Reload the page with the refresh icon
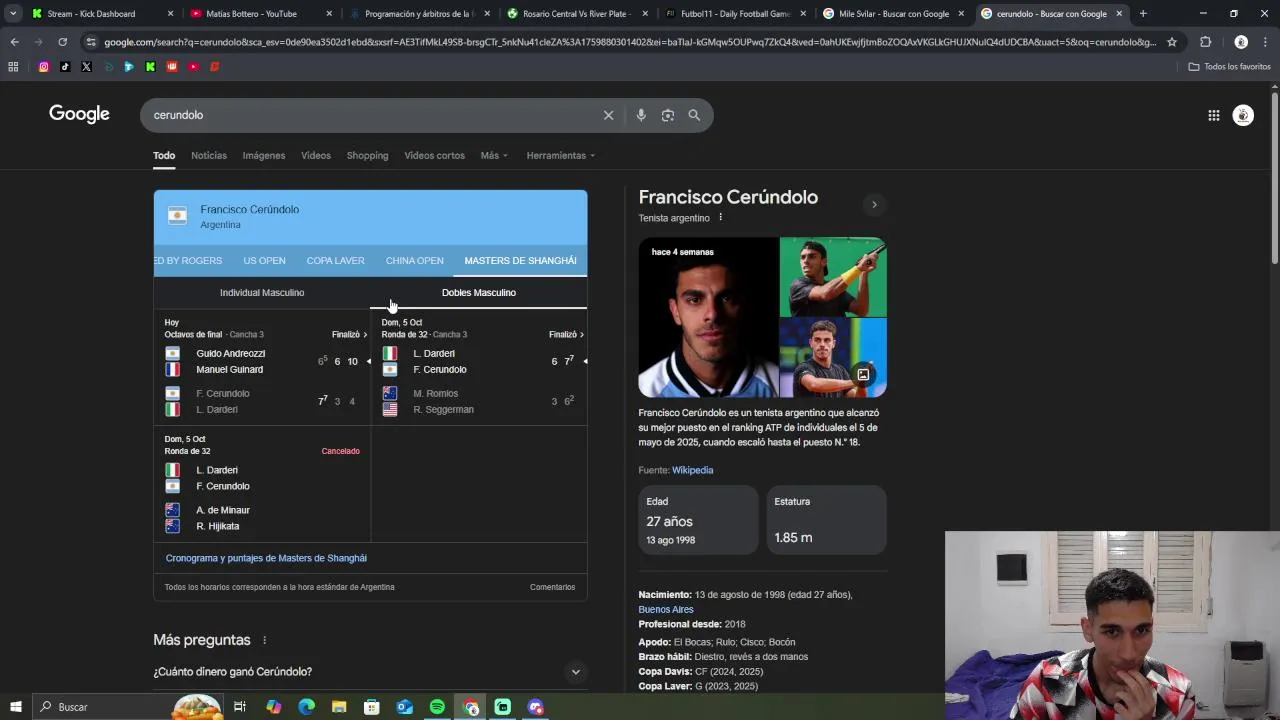 click(x=62, y=42)
